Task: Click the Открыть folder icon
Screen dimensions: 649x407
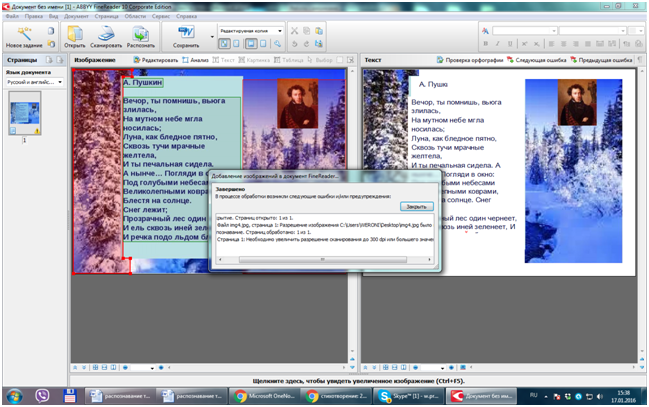Action: [75, 34]
